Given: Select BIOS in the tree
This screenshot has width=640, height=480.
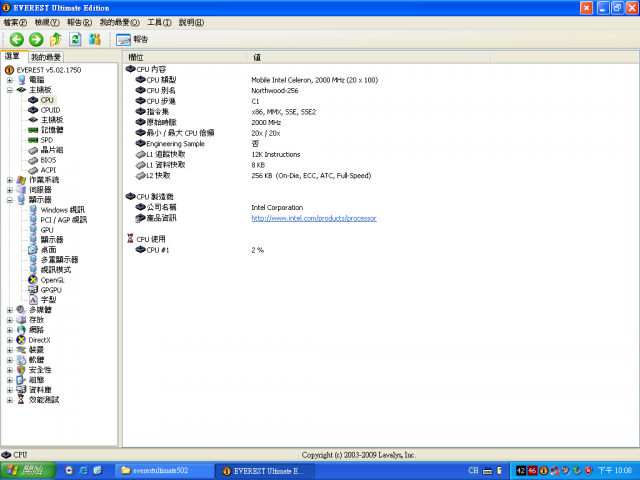Looking at the screenshot, I should pyautogui.click(x=48, y=160).
